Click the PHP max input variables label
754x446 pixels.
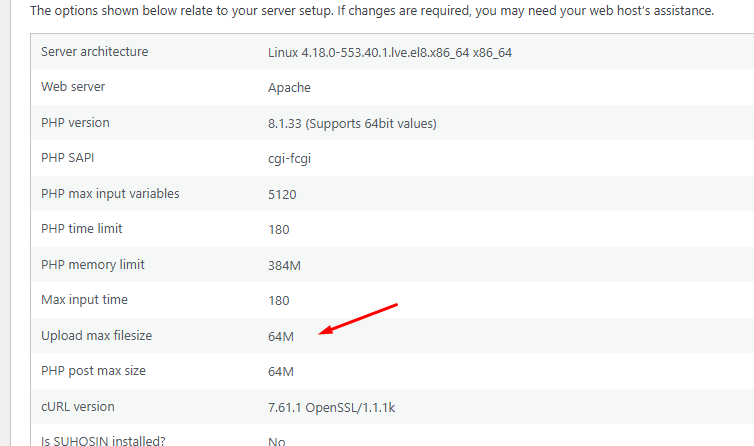pyautogui.click(x=110, y=193)
